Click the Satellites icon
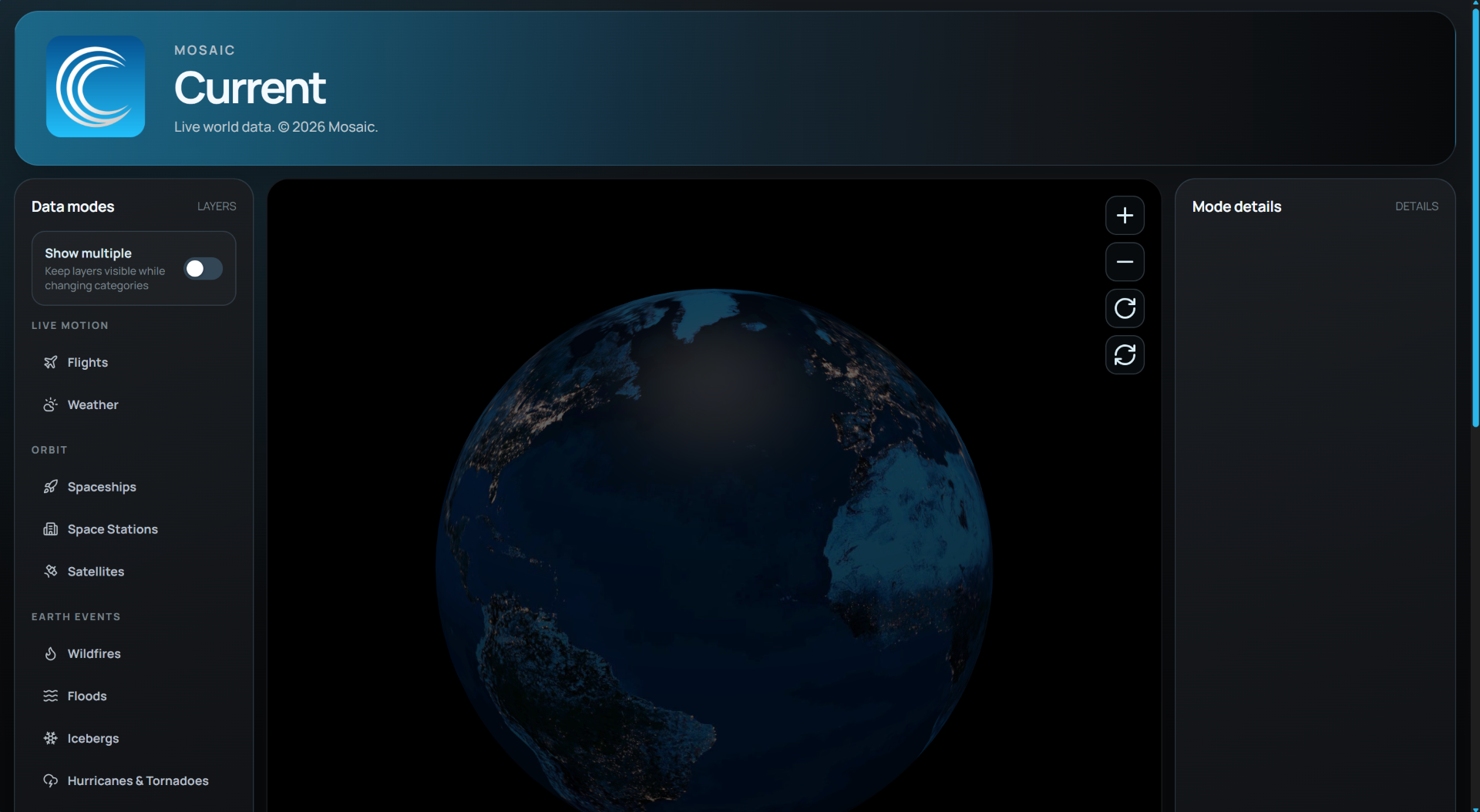 tap(51, 572)
